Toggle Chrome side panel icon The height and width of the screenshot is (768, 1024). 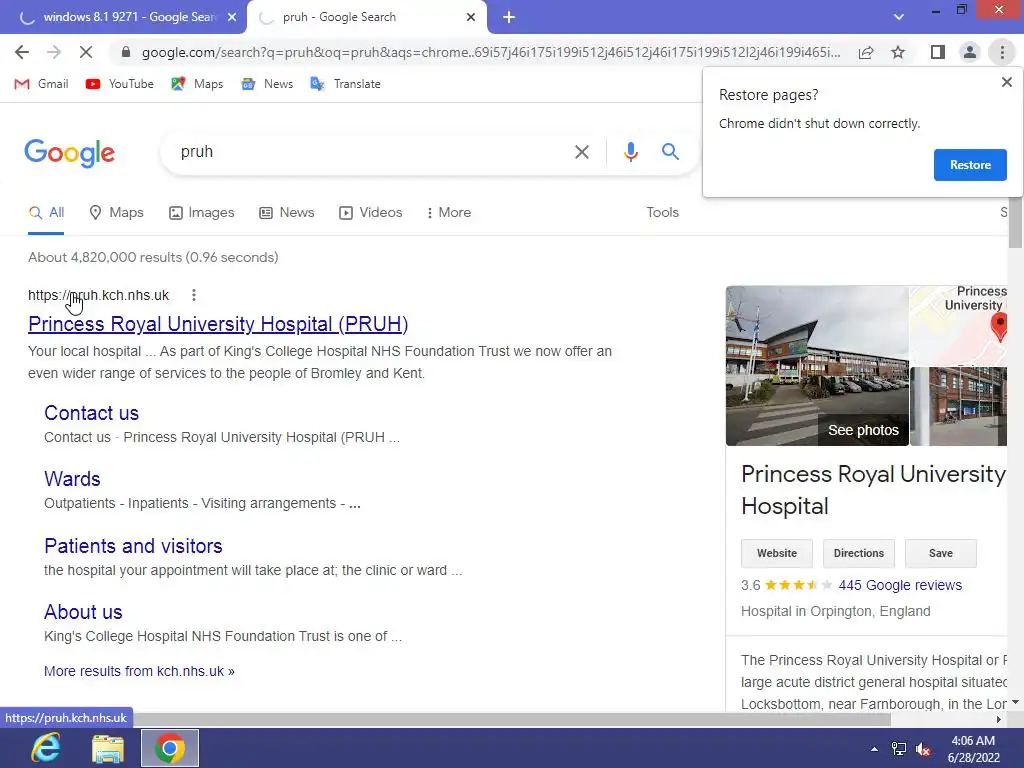click(938, 52)
